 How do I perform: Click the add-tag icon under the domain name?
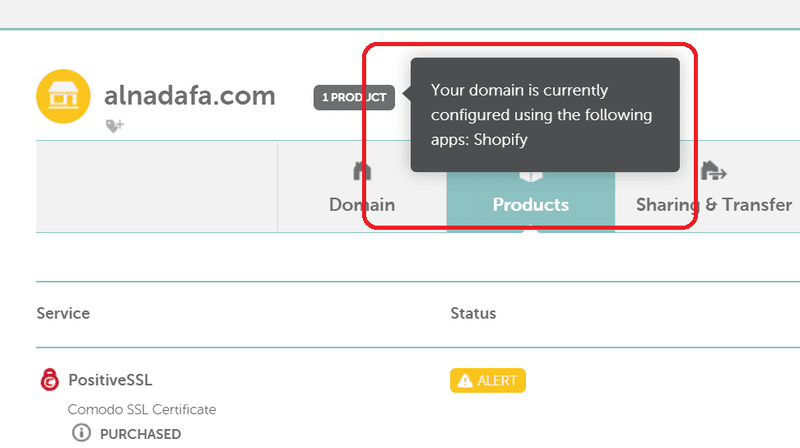(115, 126)
